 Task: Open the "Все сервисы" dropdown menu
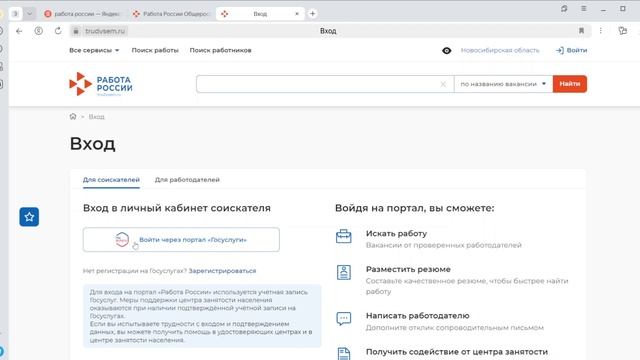click(94, 50)
